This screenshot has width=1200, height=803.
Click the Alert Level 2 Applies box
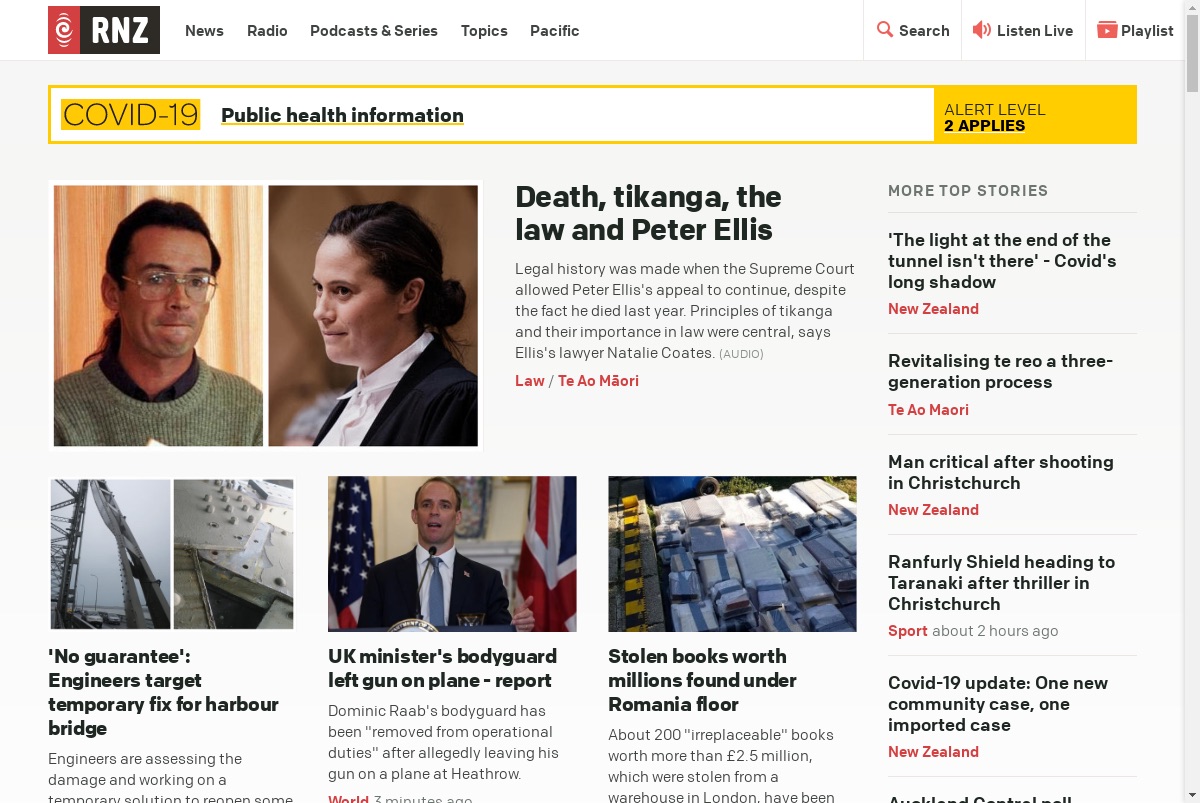pos(1035,115)
